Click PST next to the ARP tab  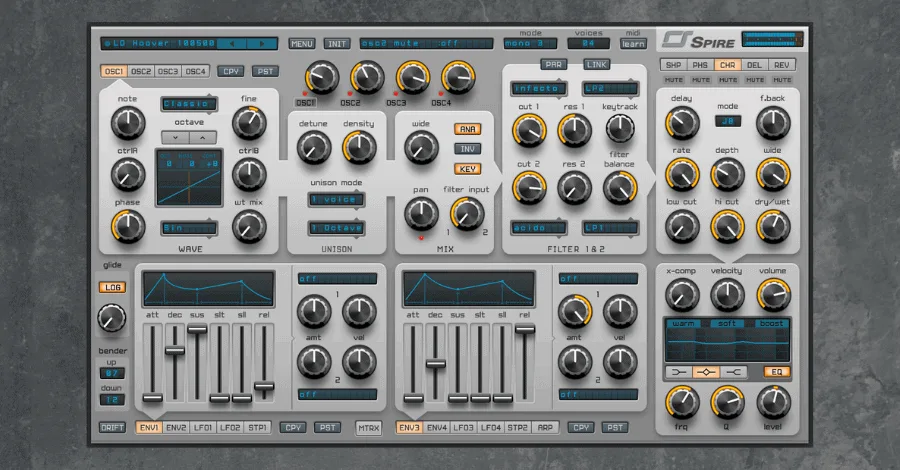pos(615,428)
